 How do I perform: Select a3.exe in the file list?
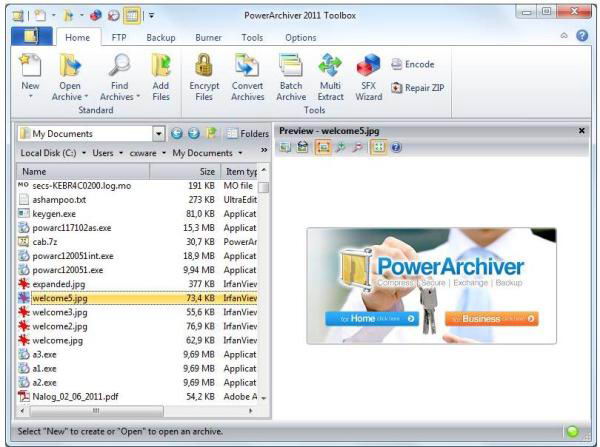pos(137,354)
